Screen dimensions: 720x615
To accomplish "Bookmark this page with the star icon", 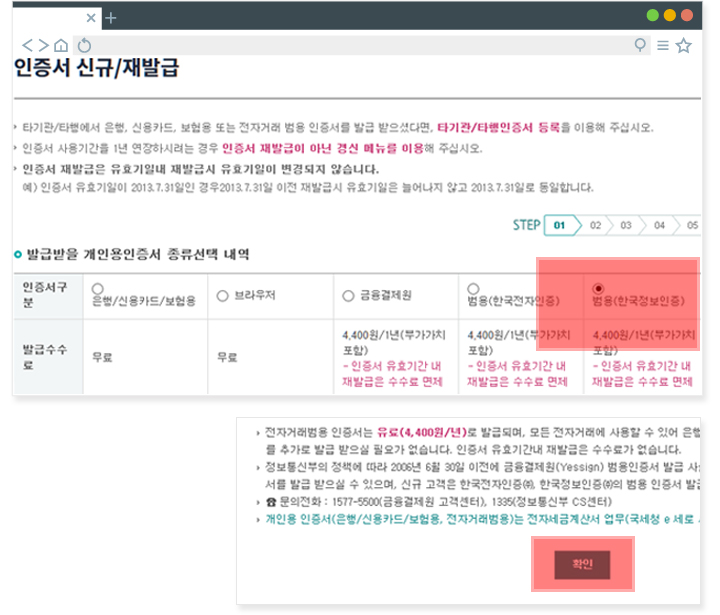I will pos(684,45).
